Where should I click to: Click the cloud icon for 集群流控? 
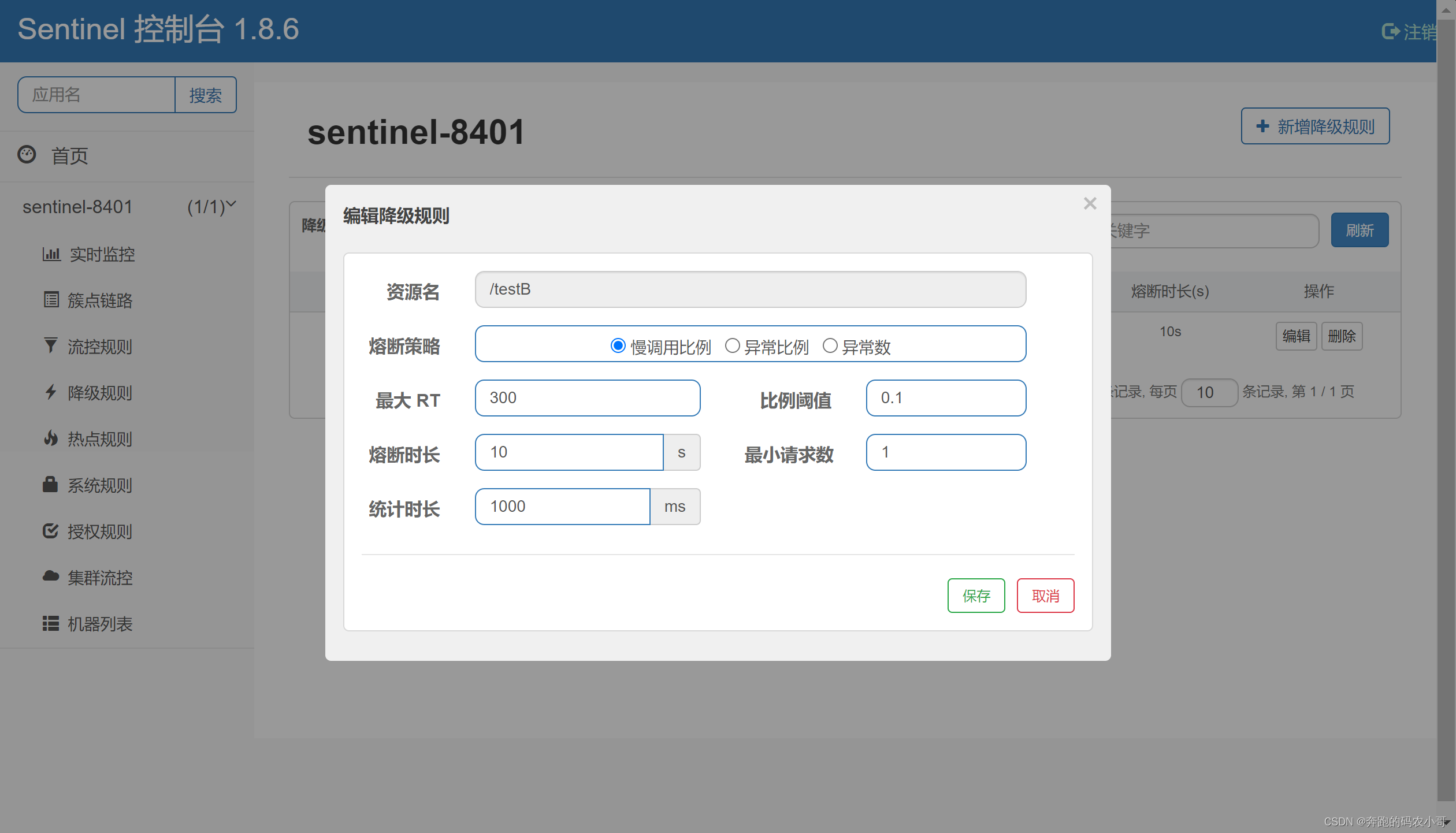pos(51,576)
